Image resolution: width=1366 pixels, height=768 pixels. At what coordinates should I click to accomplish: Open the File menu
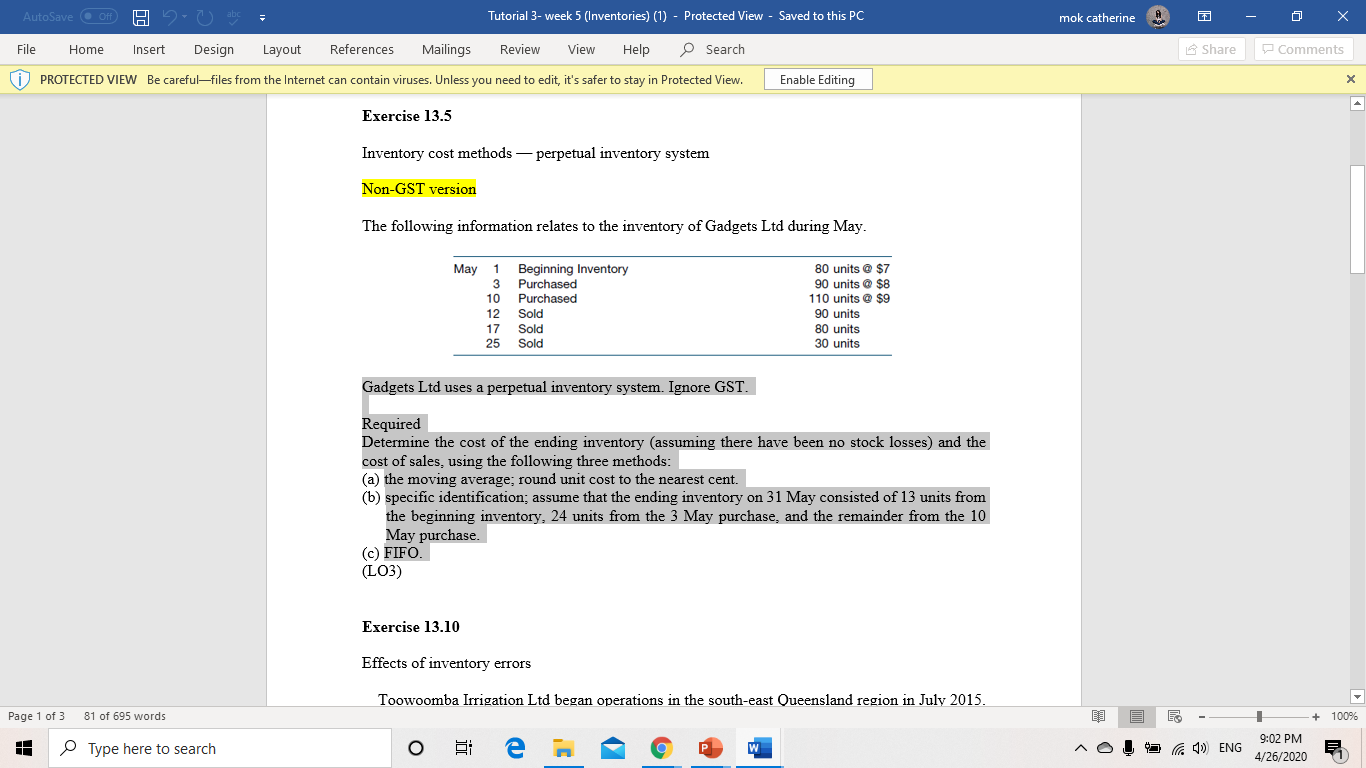point(26,49)
